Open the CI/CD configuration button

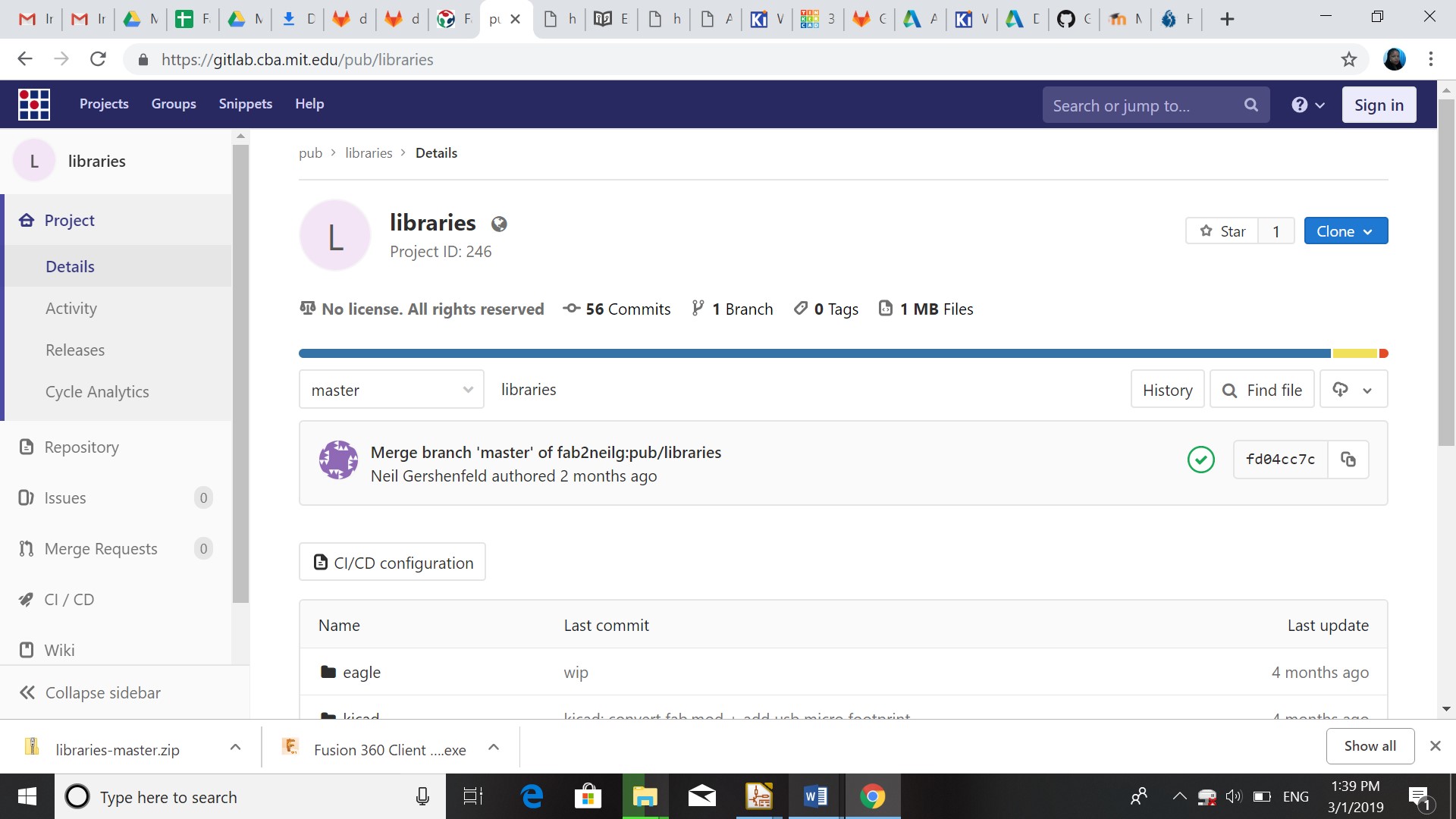coord(392,563)
